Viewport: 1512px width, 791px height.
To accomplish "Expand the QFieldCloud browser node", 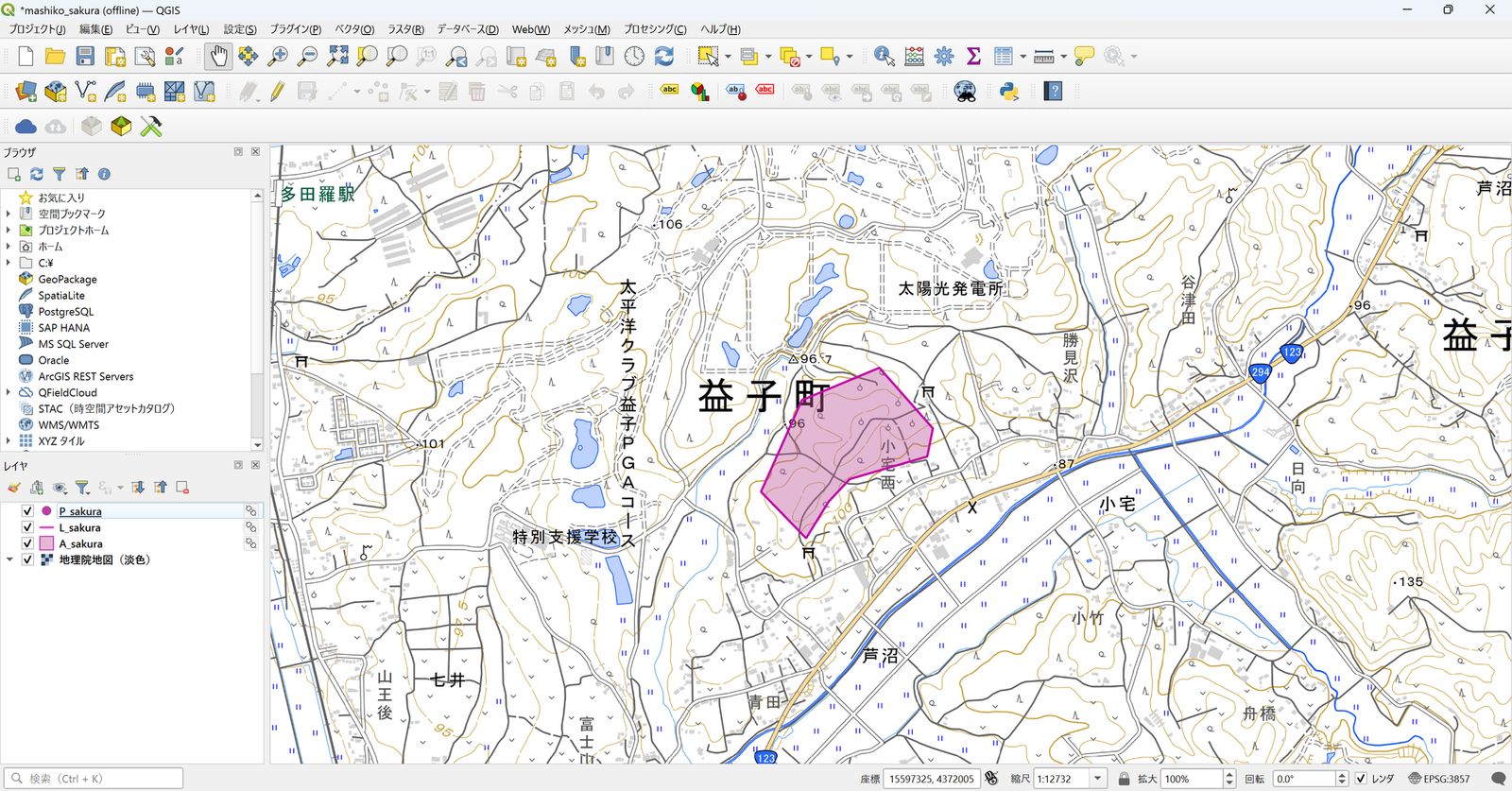I will [9, 392].
